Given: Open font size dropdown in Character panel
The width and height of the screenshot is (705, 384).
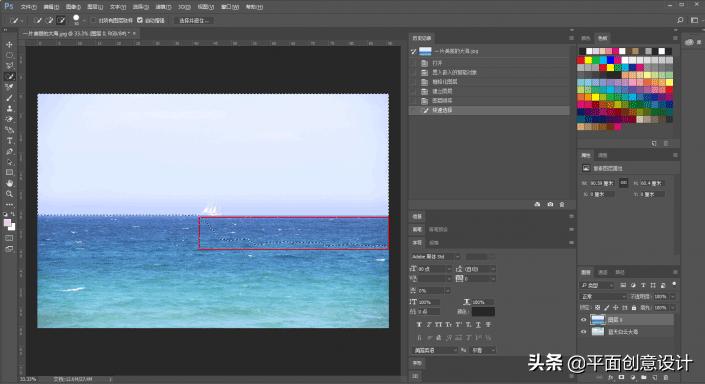Looking at the screenshot, I should [x=448, y=269].
